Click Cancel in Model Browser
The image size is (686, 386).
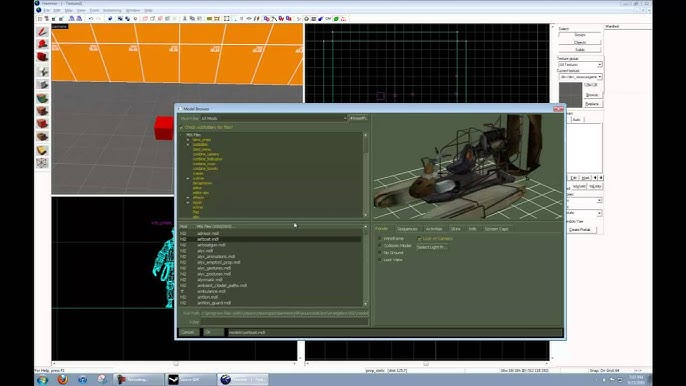tap(188, 332)
